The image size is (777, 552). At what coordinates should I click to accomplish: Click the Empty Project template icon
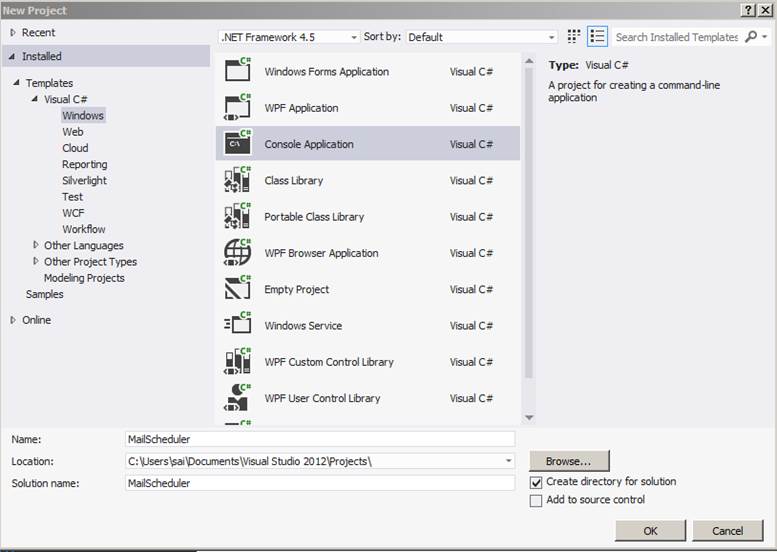pyautogui.click(x=238, y=288)
